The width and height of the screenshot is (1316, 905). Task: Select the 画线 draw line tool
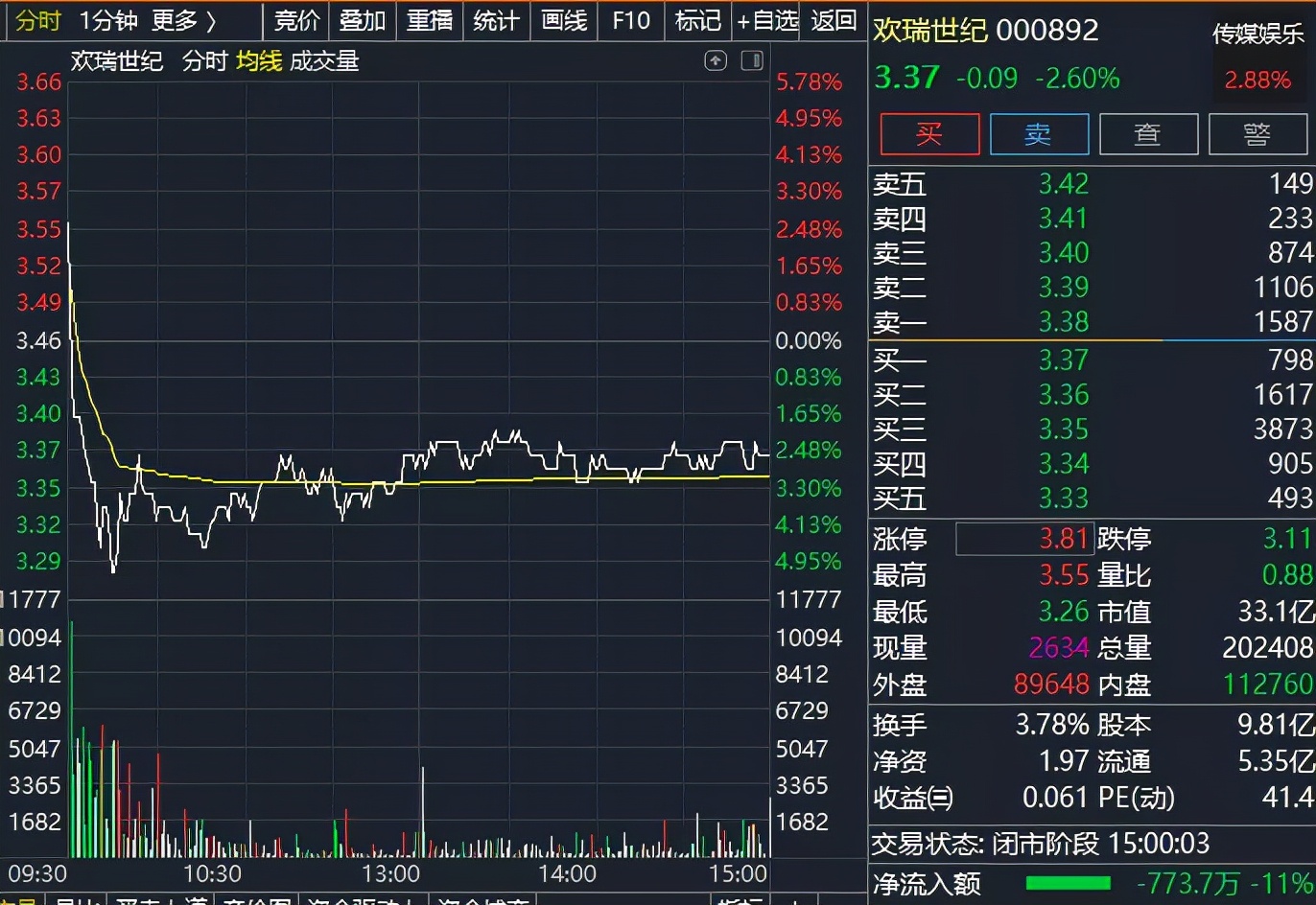(564, 20)
